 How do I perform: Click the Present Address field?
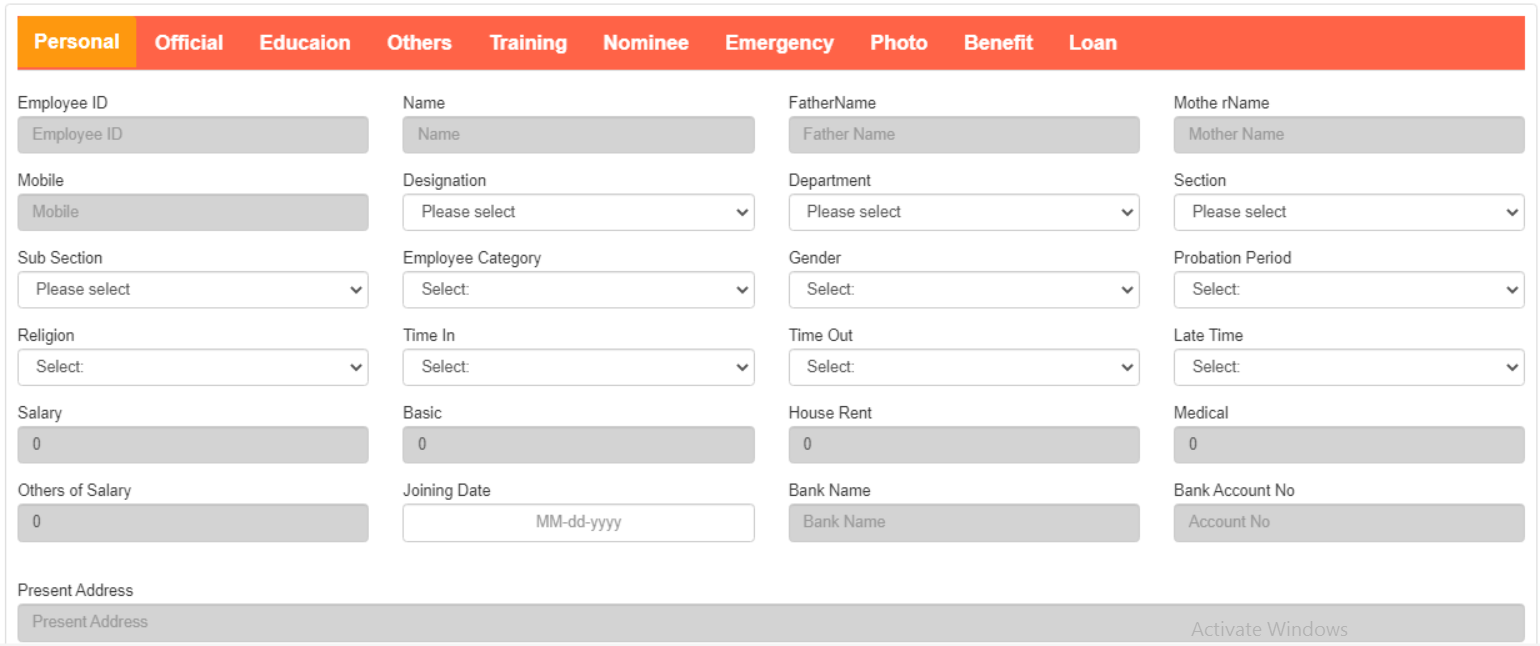[770, 622]
